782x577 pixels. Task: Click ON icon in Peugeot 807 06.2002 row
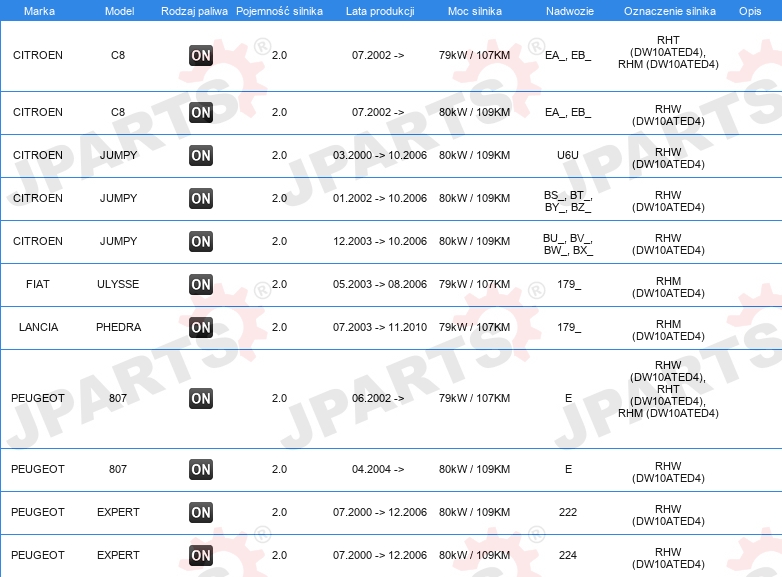click(x=201, y=398)
